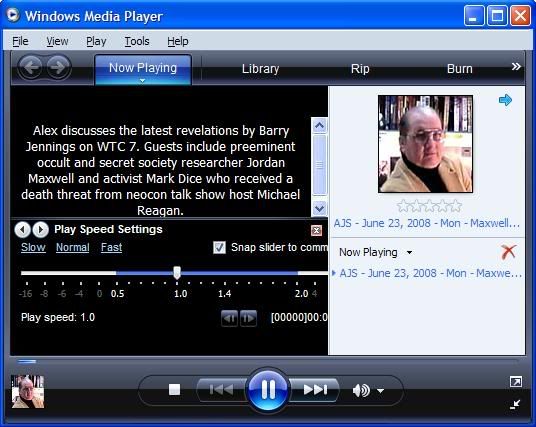Click the 2.0 speed scale label
Image resolution: width=536 pixels, height=427 pixels.
[x=302, y=294]
